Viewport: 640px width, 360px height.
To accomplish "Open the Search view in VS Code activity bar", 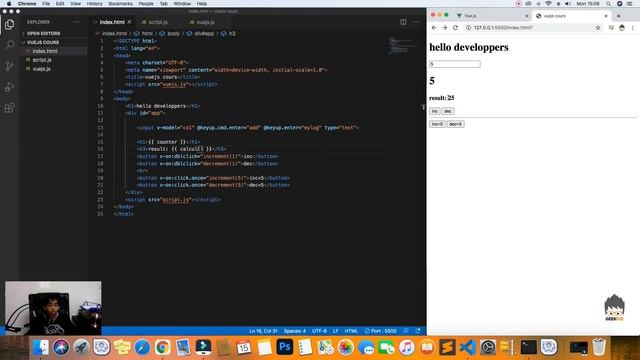I will (x=9, y=45).
